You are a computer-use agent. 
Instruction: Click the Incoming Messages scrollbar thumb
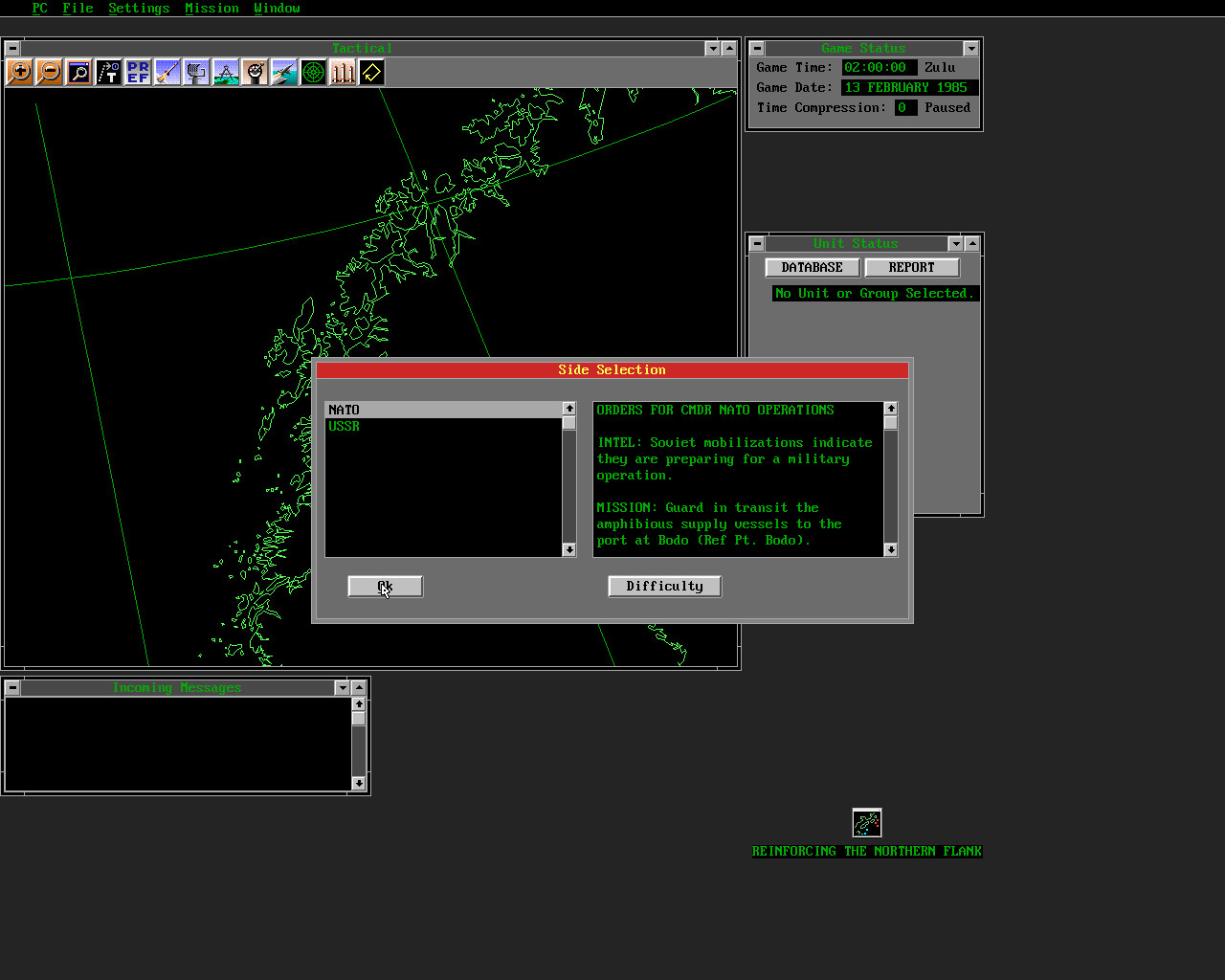point(359,719)
